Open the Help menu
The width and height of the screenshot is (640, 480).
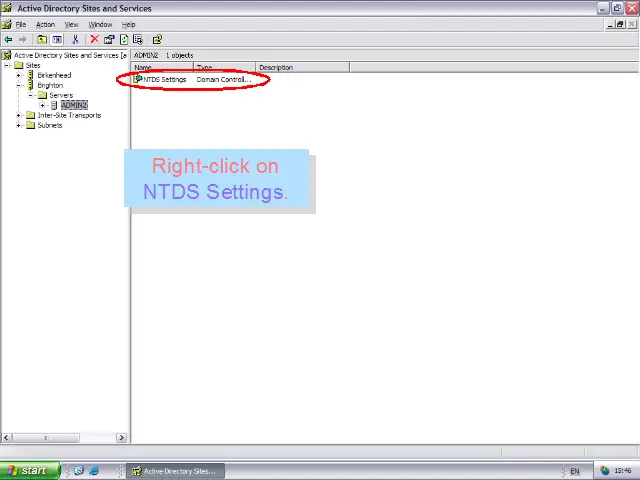[129, 24]
